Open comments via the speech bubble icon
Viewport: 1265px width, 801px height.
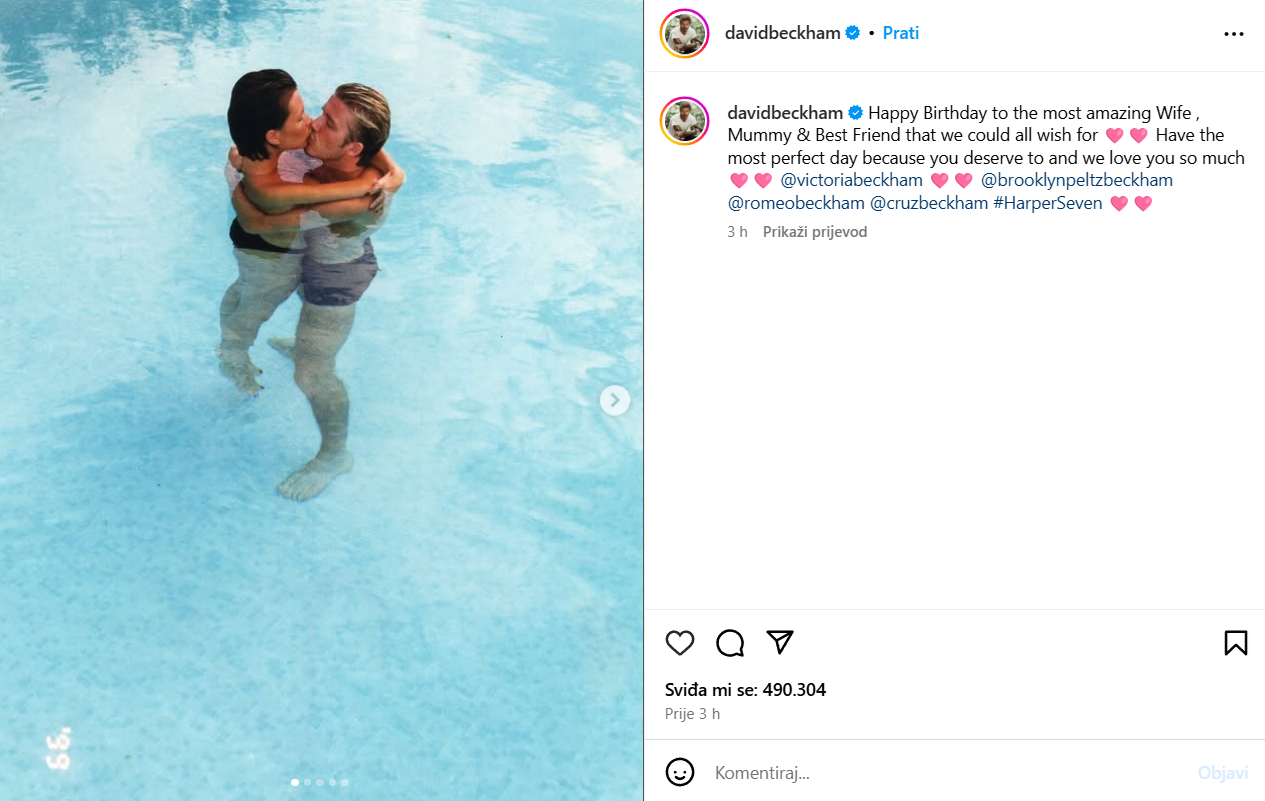tap(730, 643)
